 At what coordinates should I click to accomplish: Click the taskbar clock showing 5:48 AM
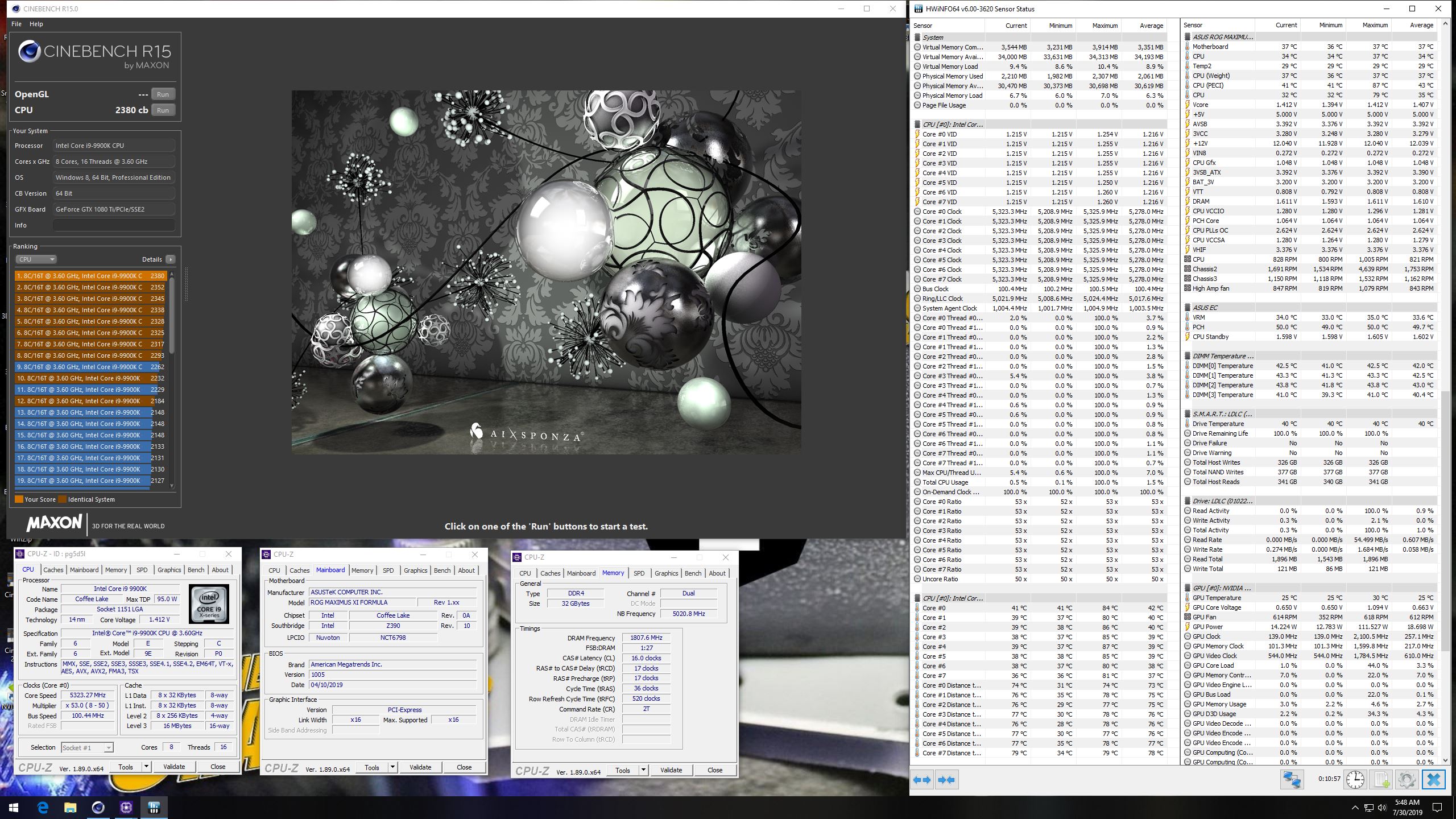(1408, 807)
